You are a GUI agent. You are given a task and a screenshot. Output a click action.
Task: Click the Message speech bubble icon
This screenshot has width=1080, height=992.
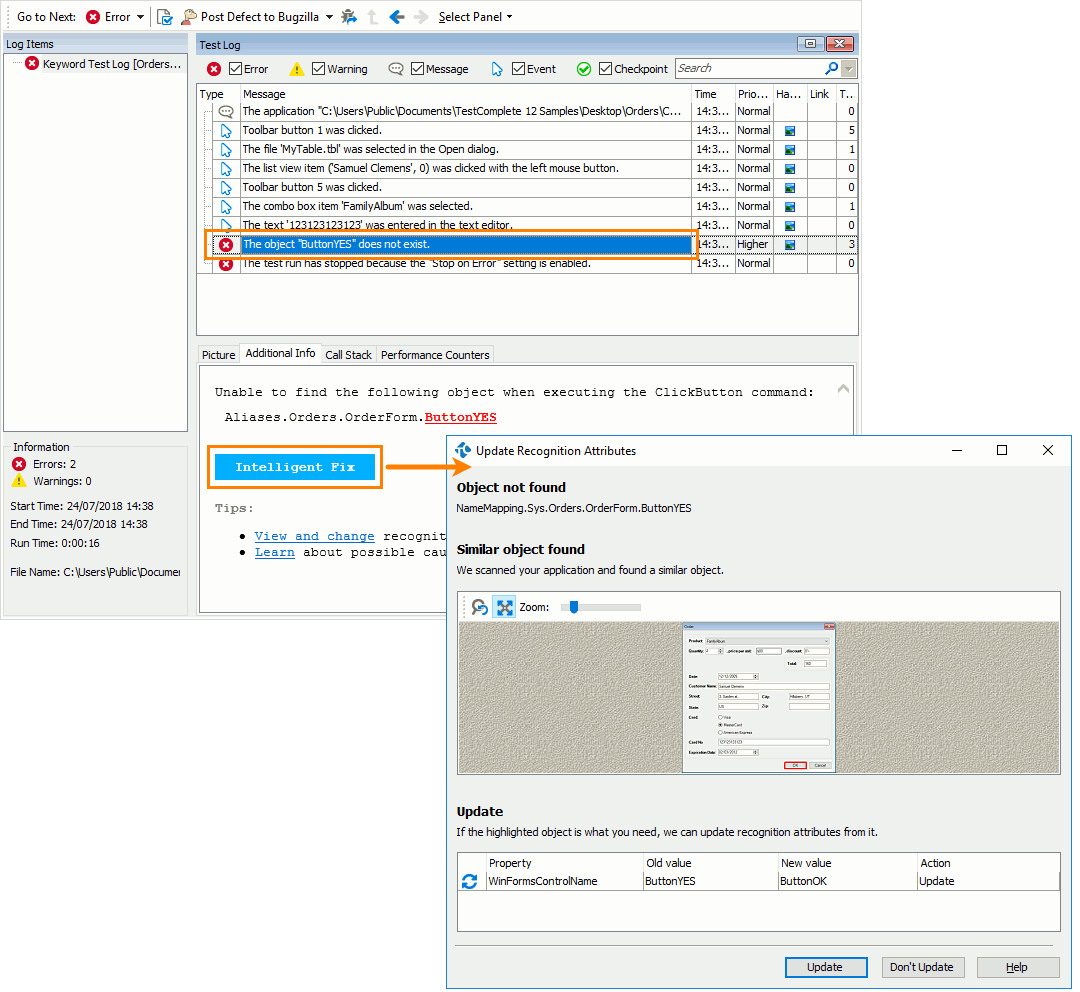coord(396,68)
